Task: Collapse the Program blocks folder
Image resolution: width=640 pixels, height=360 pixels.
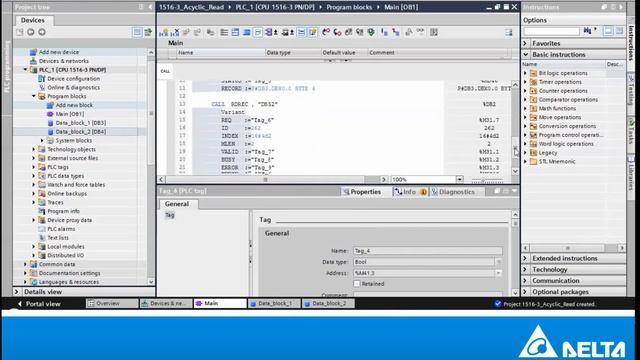Action: click(33, 96)
